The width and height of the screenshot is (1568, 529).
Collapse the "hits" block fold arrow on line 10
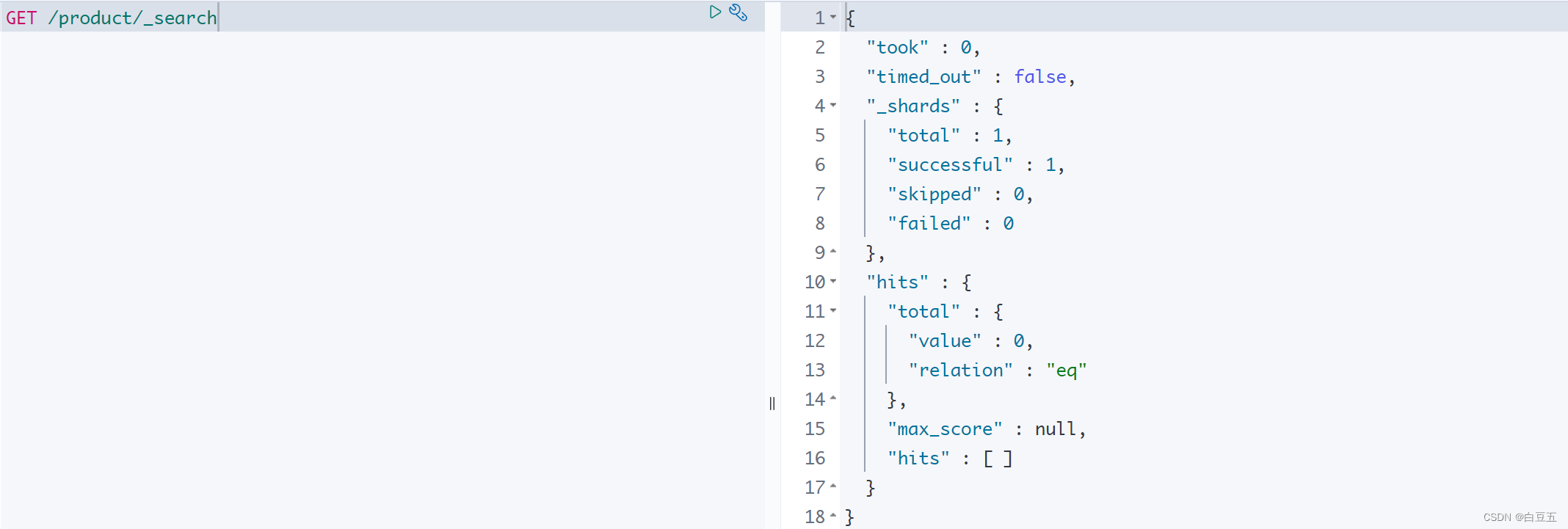coord(833,281)
